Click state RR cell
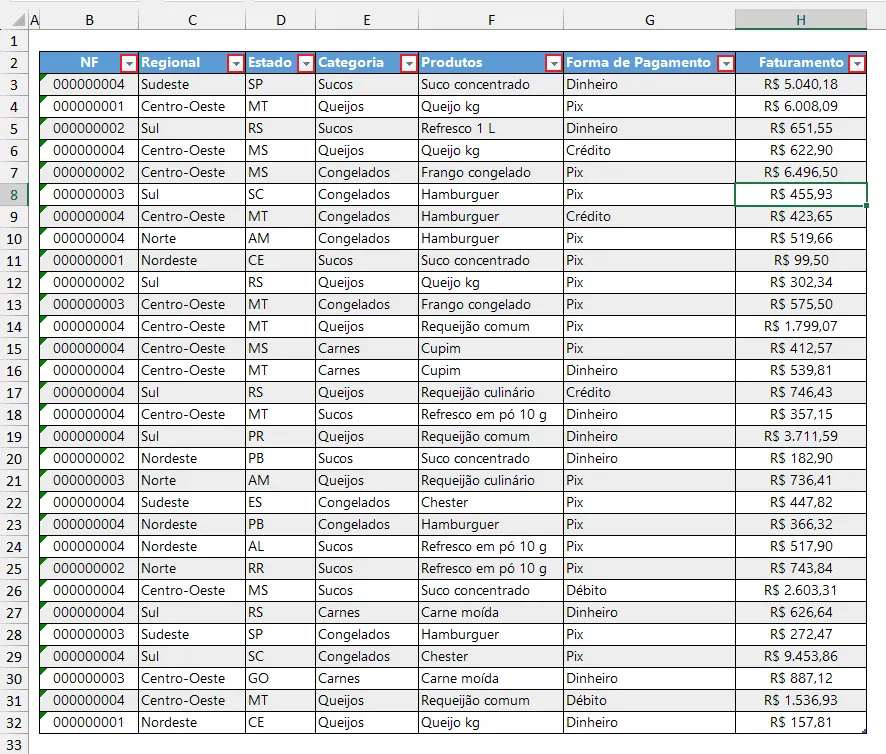 pos(280,568)
